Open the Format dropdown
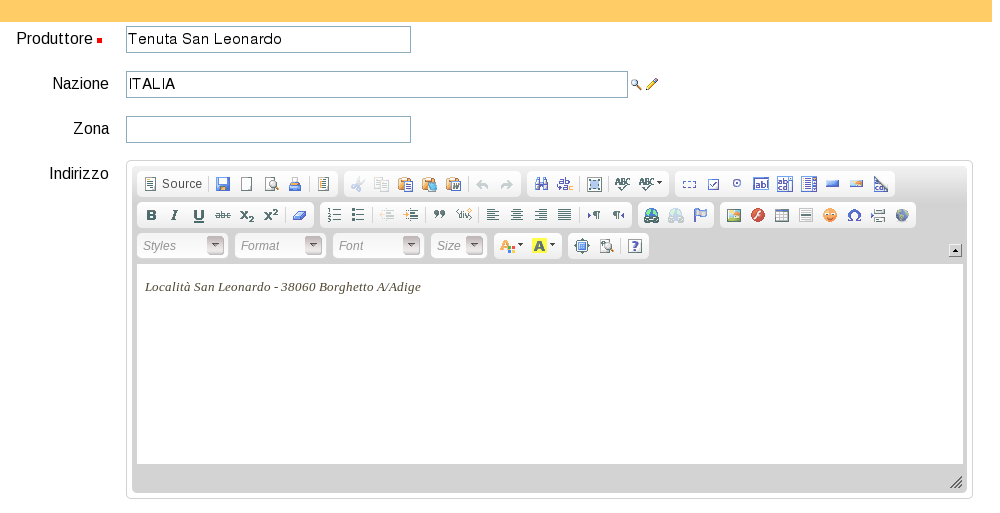Image resolution: width=1000 pixels, height=513 pixels. [280, 246]
